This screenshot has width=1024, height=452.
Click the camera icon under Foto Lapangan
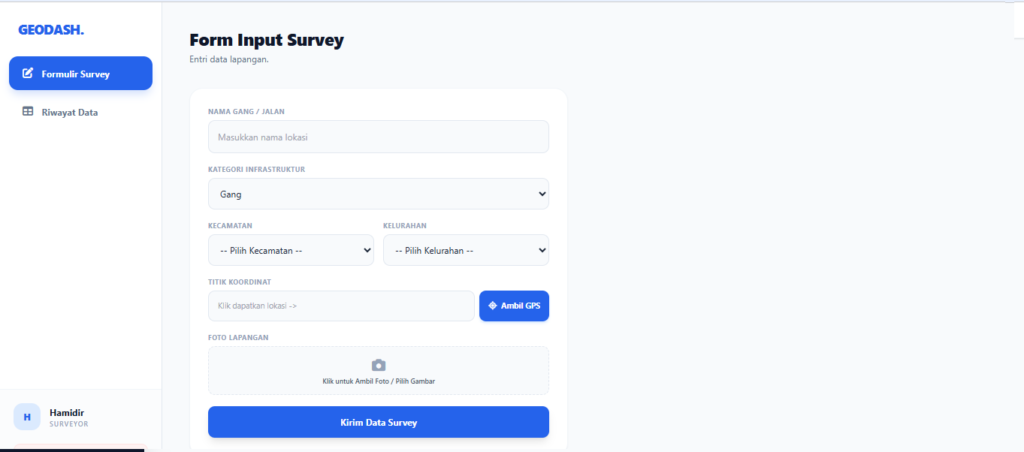click(x=379, y=365)
